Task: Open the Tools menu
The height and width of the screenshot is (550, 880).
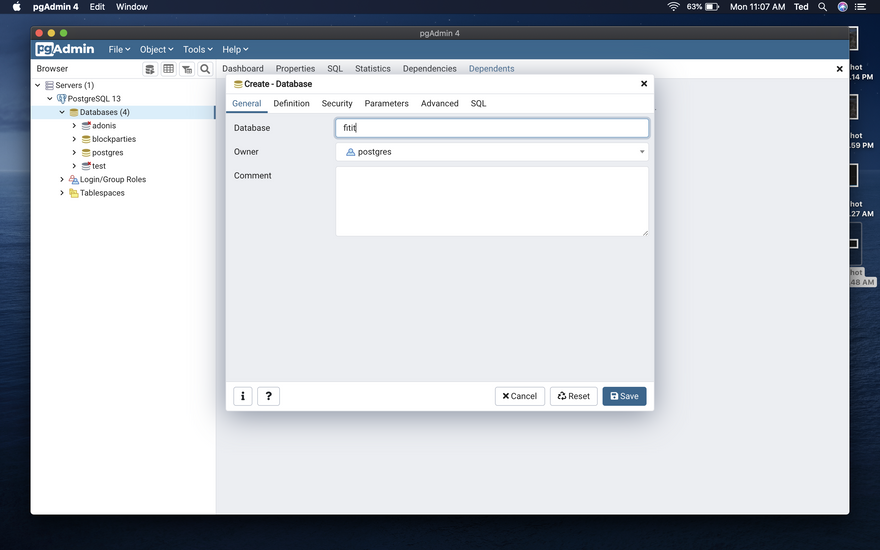Action: 198,49
